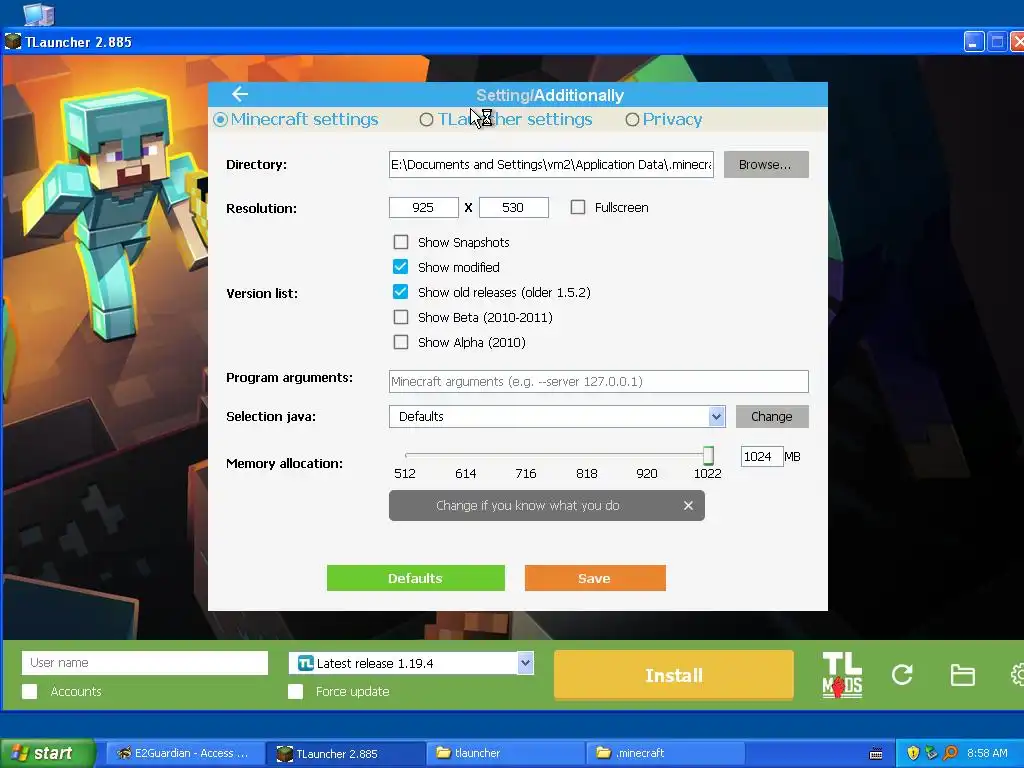Image resolution: width=1024 pixels, height=768 pixels.
Task: Click the Browse... button
Action: point(765,165)
